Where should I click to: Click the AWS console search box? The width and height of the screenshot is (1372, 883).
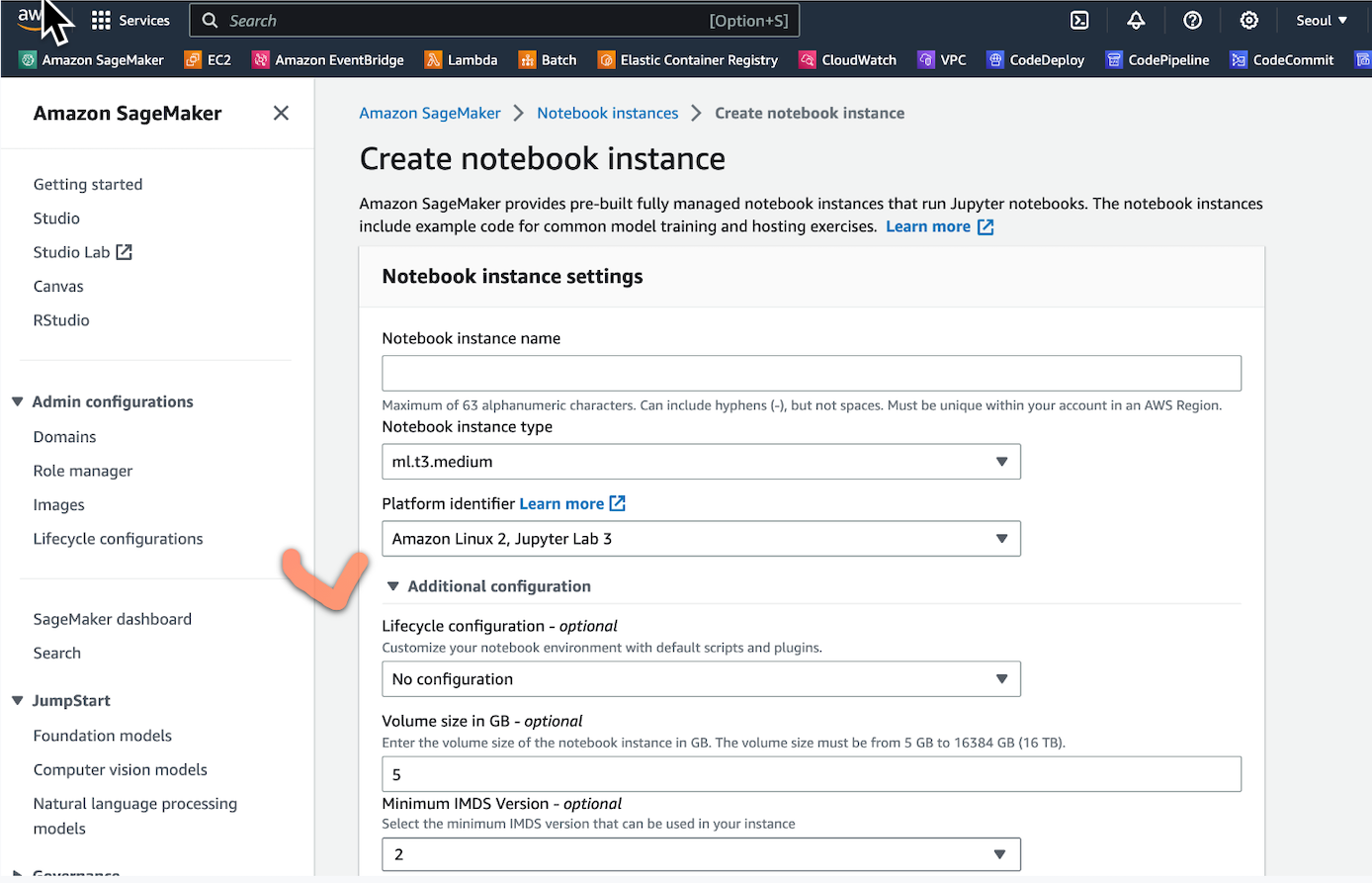(494, 21)
